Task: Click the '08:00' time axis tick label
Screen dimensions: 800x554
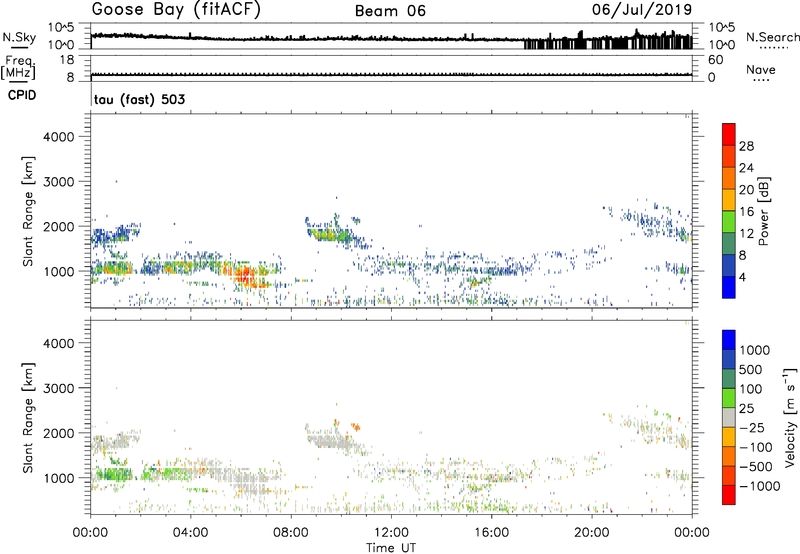Action: click(291, 533)
